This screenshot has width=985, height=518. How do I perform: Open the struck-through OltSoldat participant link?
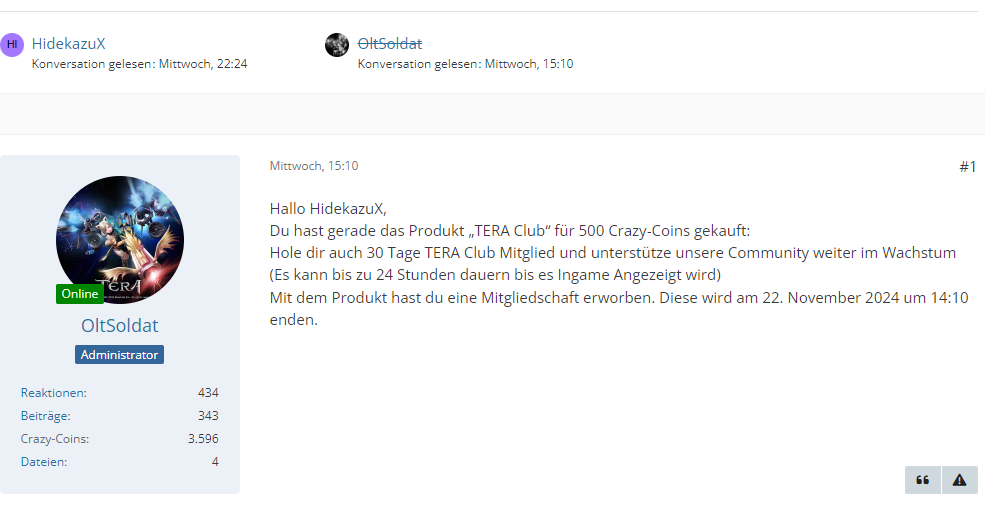click(389, 43)
